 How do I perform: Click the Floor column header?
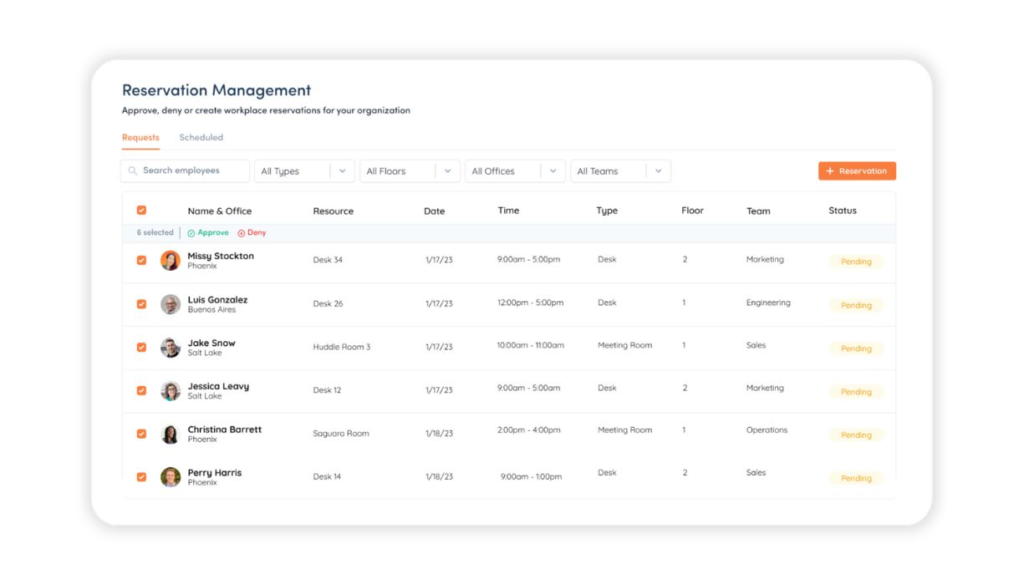pos(692,210)
